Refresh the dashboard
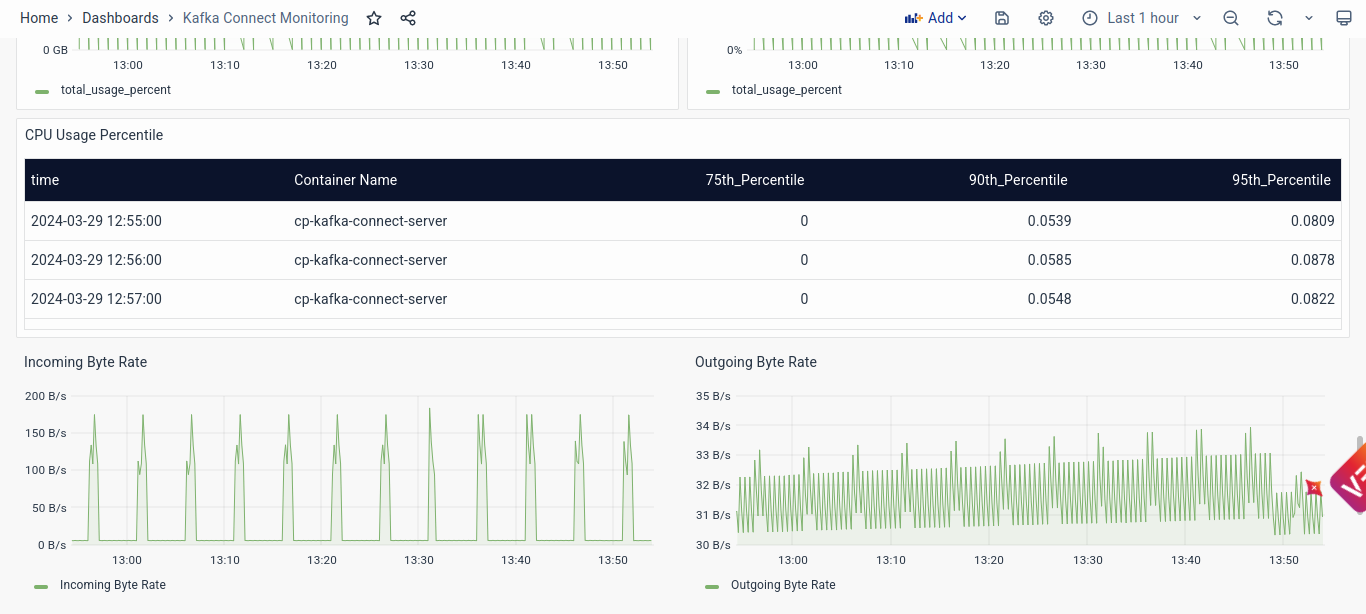Screen dimensions: 1366x614 click(x=1274, y=18)
